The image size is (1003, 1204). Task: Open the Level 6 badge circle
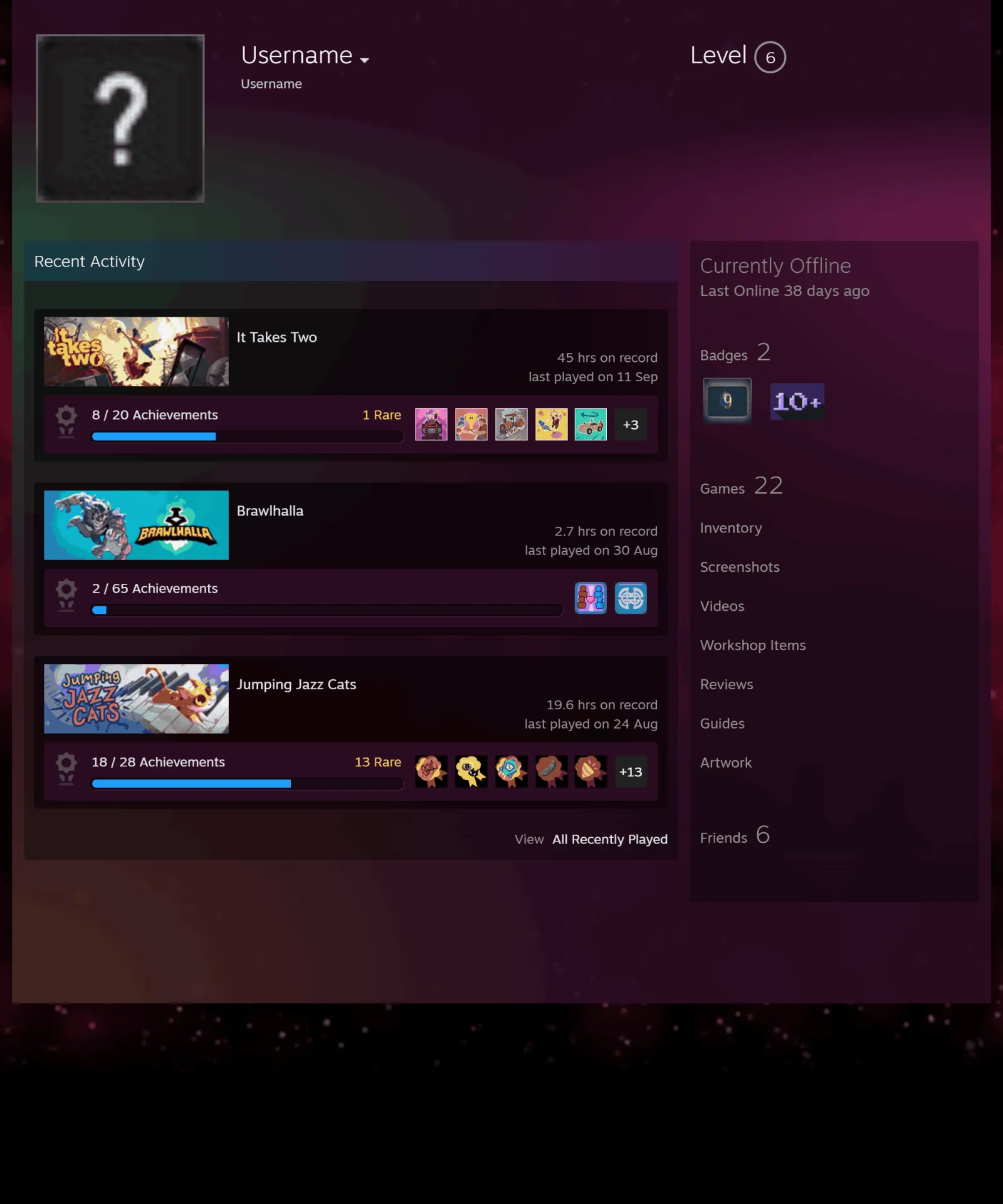pyautogui.click(x=770, y=58)
